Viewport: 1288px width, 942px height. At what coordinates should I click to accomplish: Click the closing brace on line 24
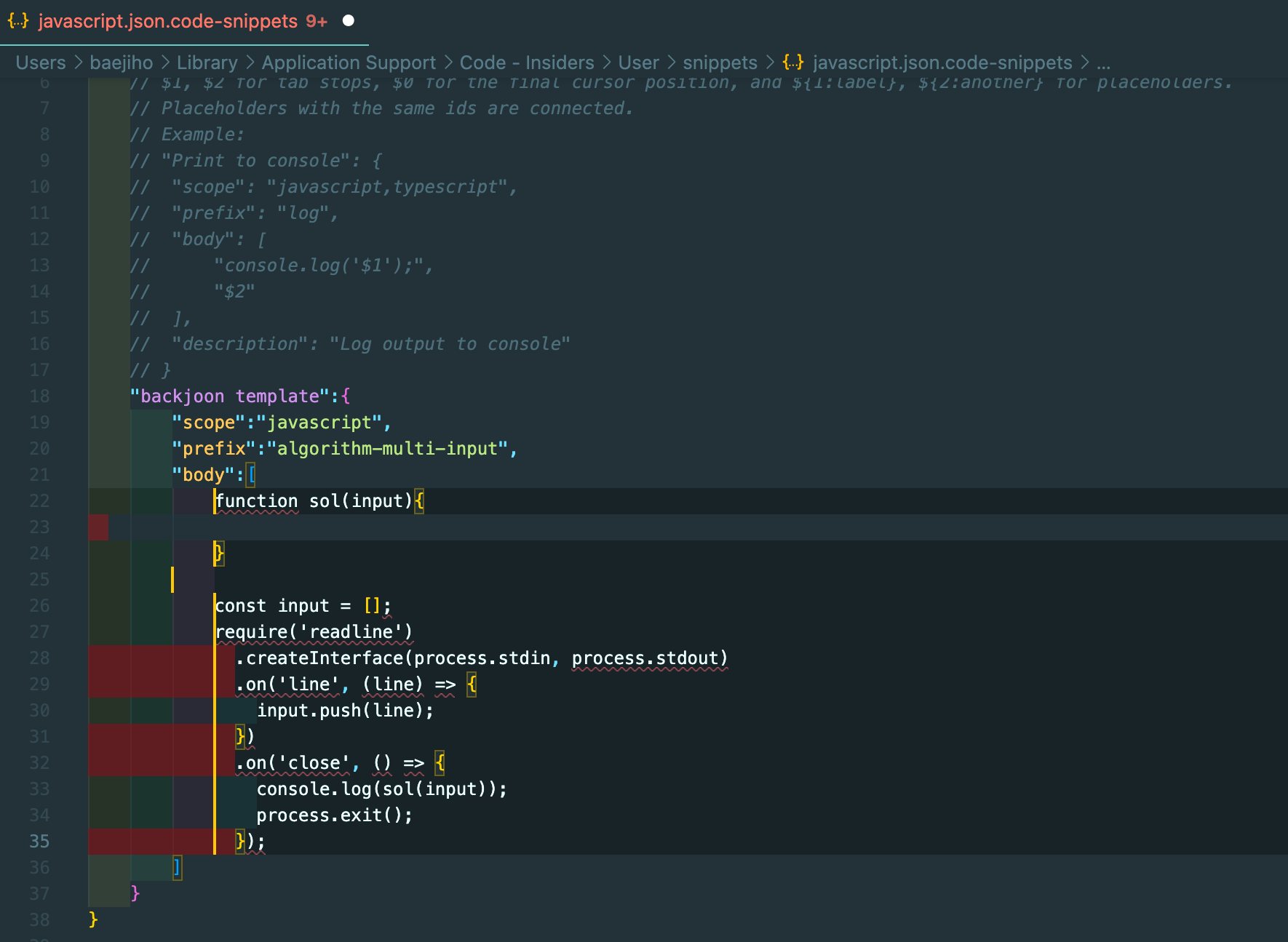218,554
